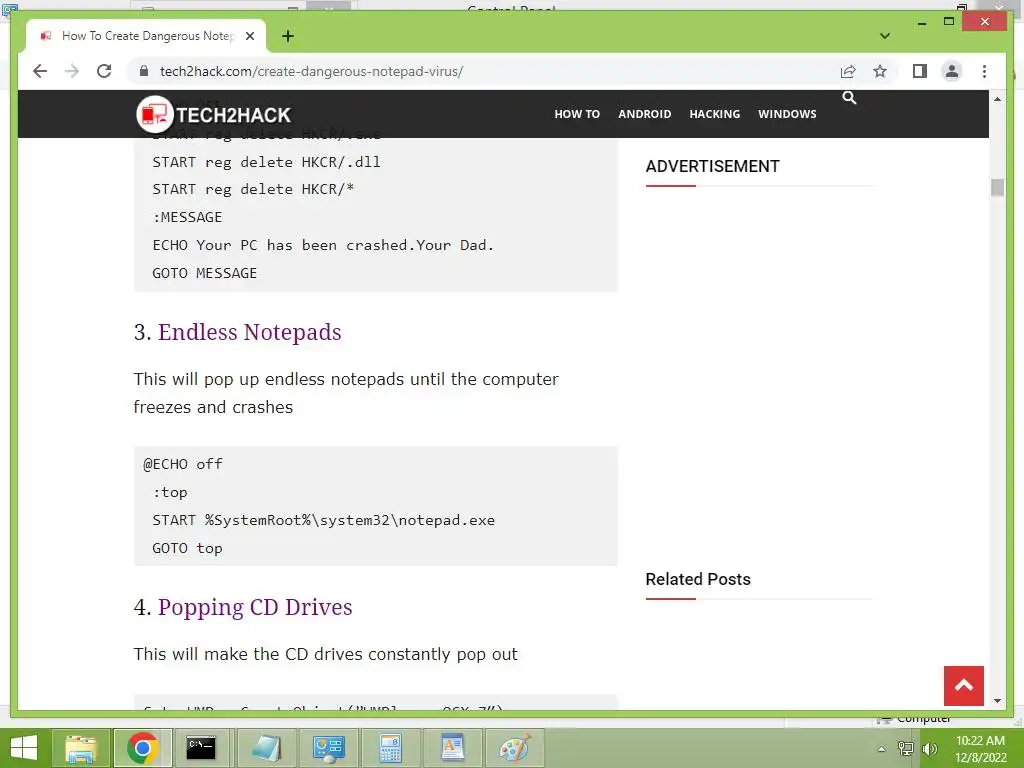Screen dimensions: 1024x768
Task: Open the notepad-style taskbar icon
Action: point(266,748)
